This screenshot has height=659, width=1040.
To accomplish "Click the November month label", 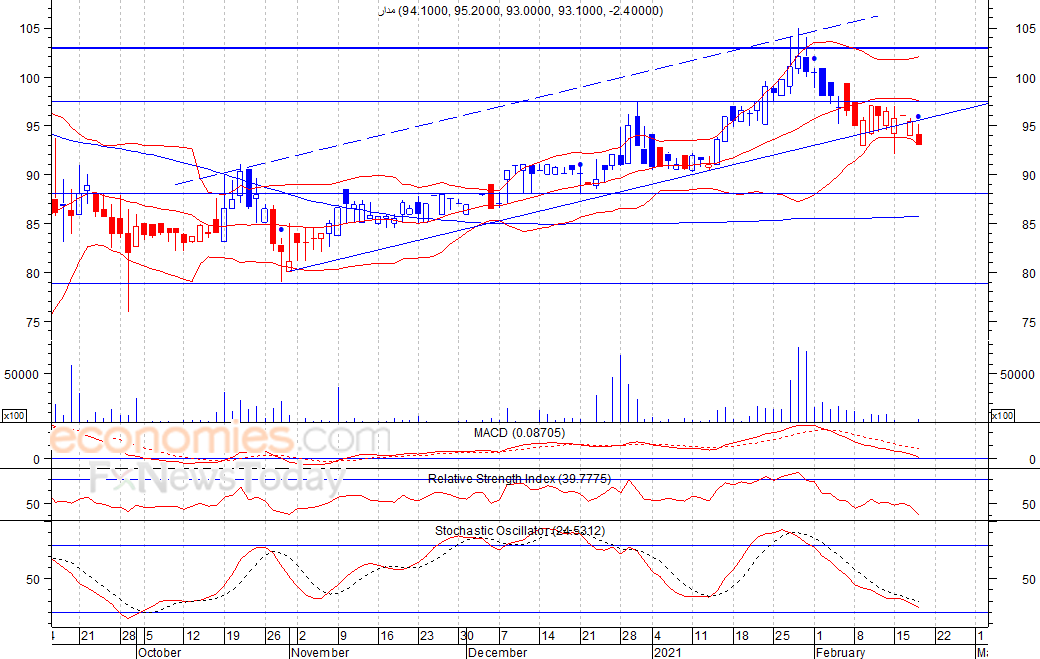I will [320, 652].
